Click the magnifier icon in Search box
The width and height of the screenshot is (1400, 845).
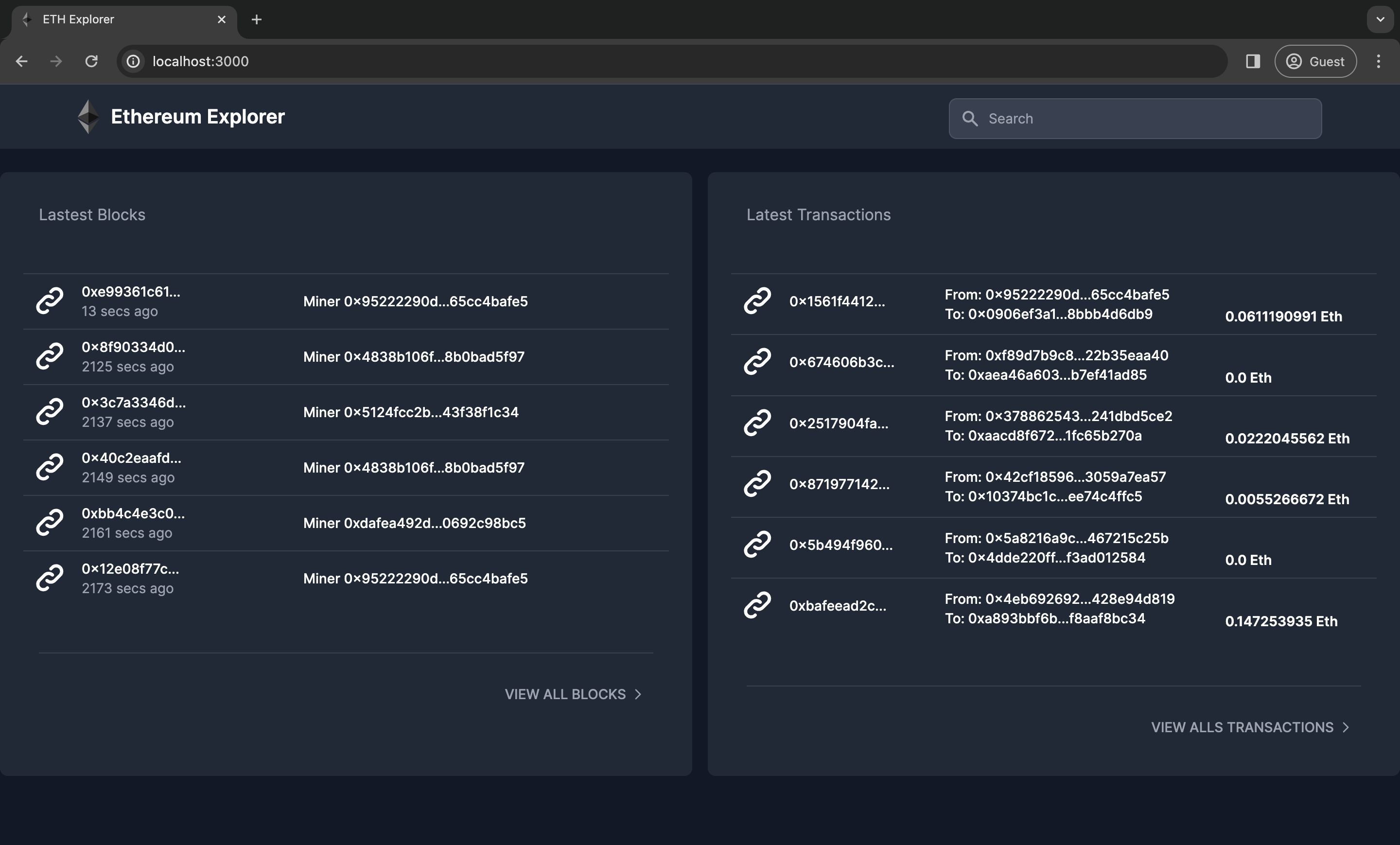[x=970, y=119]
